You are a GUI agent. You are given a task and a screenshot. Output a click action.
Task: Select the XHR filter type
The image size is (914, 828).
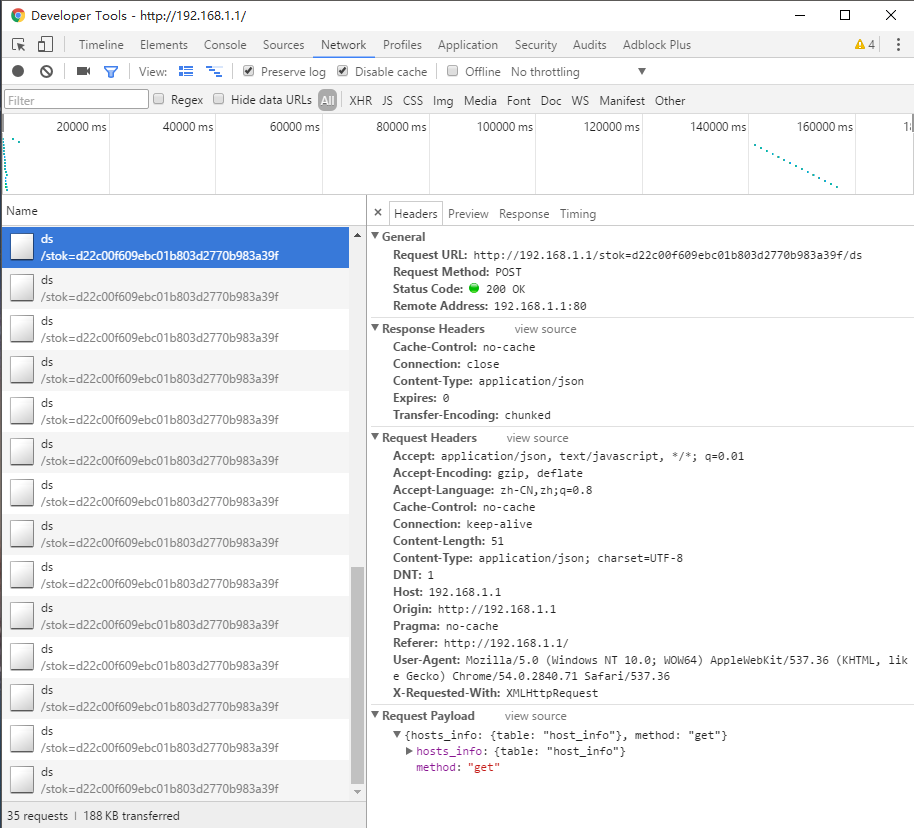click(x=360, y=100)
